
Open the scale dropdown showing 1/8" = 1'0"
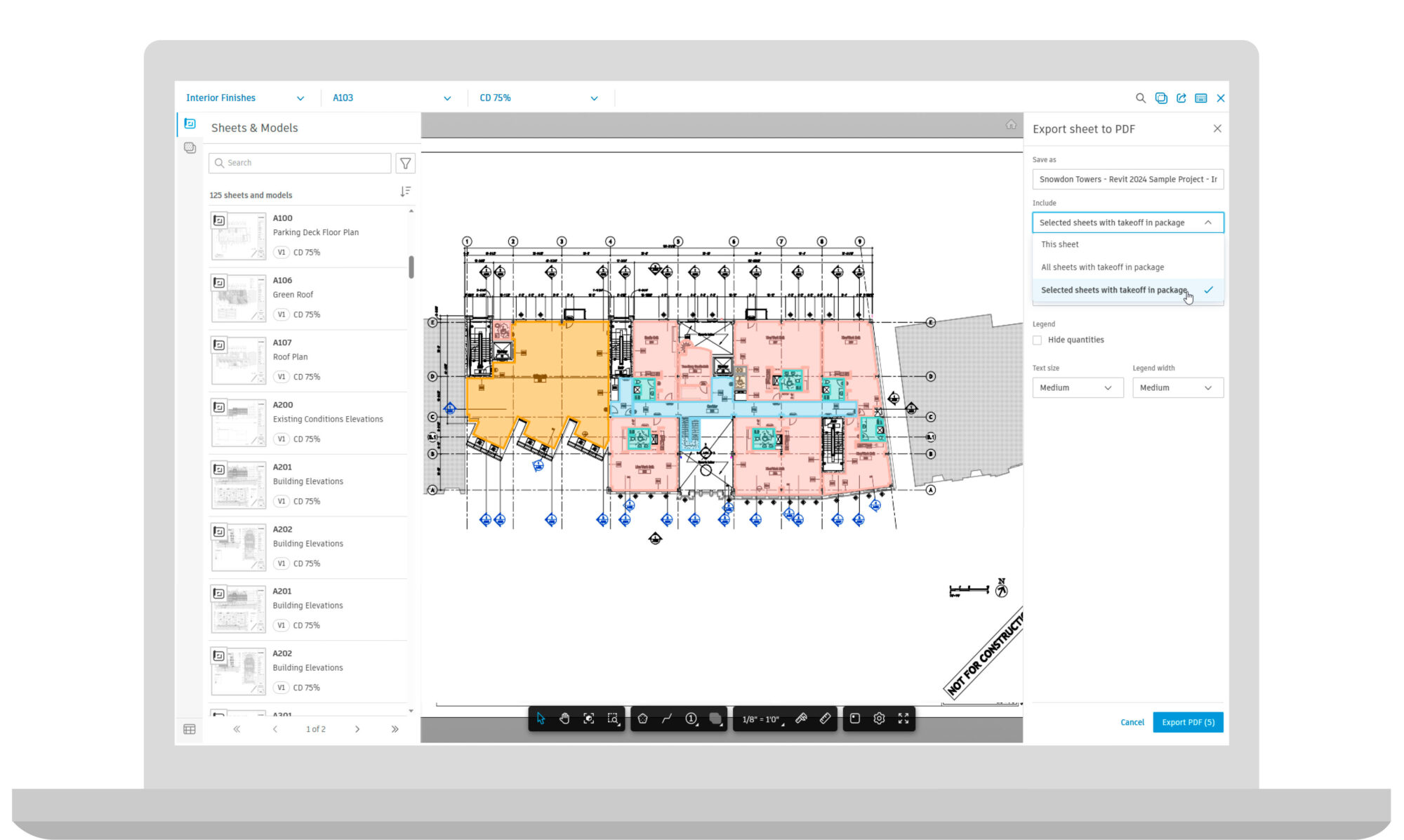pos(762,719)
